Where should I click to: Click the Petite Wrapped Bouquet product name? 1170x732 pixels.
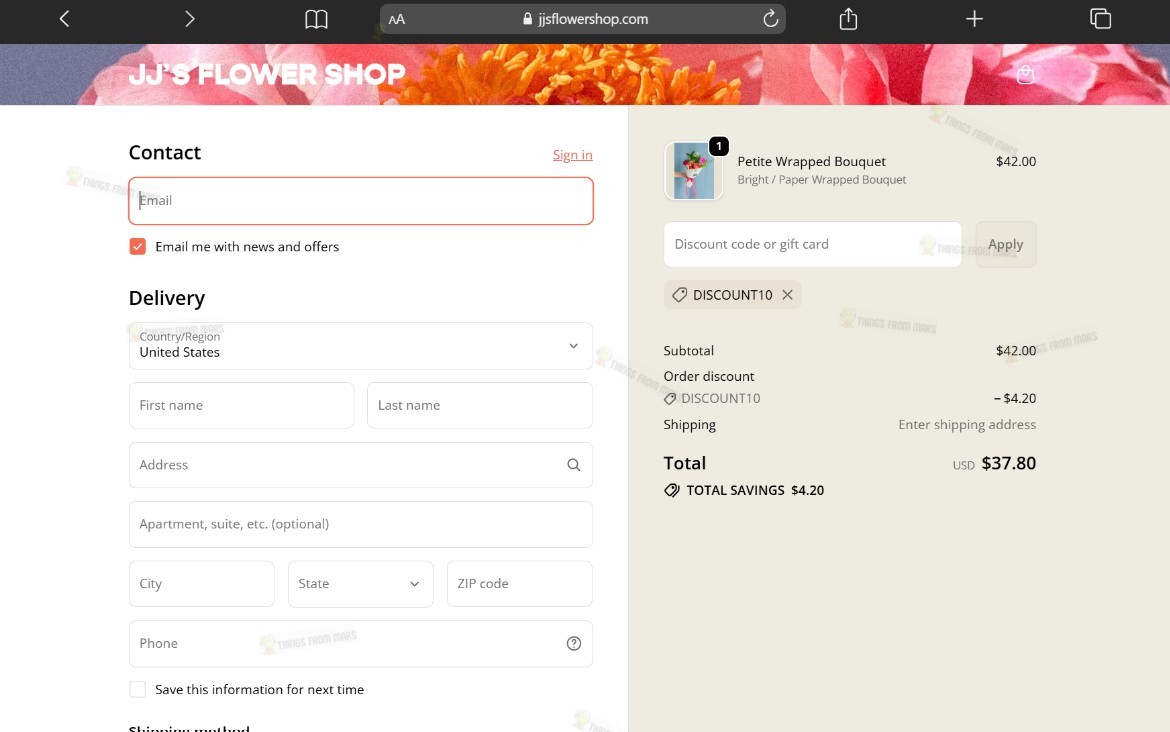pos(811,161)
